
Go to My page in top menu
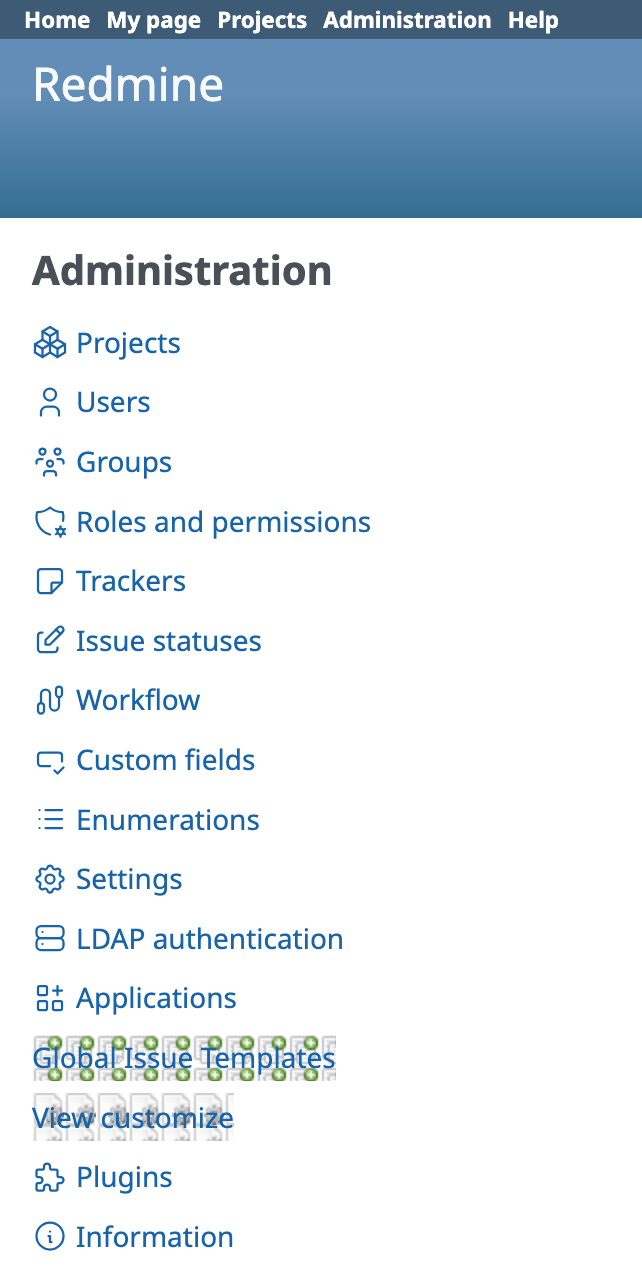pyautogui.click(x=154, y=20)
